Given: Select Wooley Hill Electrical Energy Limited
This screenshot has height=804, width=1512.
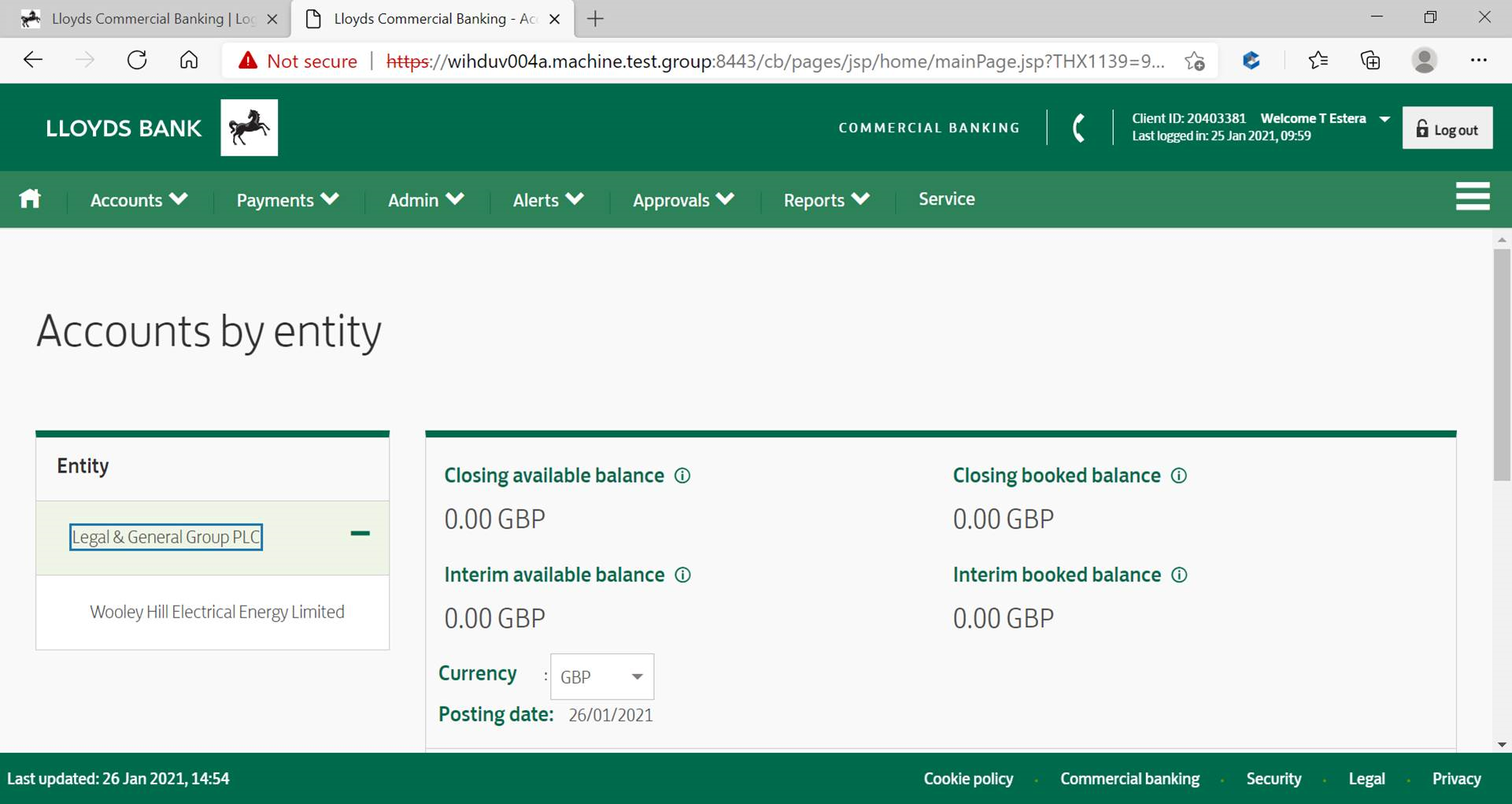Looking at the screenshot, I should pos(216,612).
